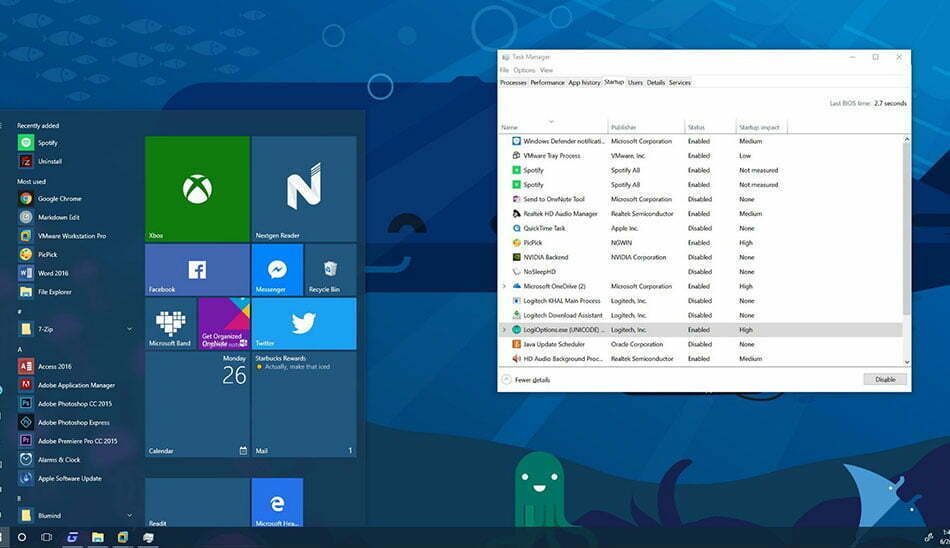The height and width of the screenshot is (548, 950).
Task: Select the Java Update Scheduler row
Action: point(700,344)
